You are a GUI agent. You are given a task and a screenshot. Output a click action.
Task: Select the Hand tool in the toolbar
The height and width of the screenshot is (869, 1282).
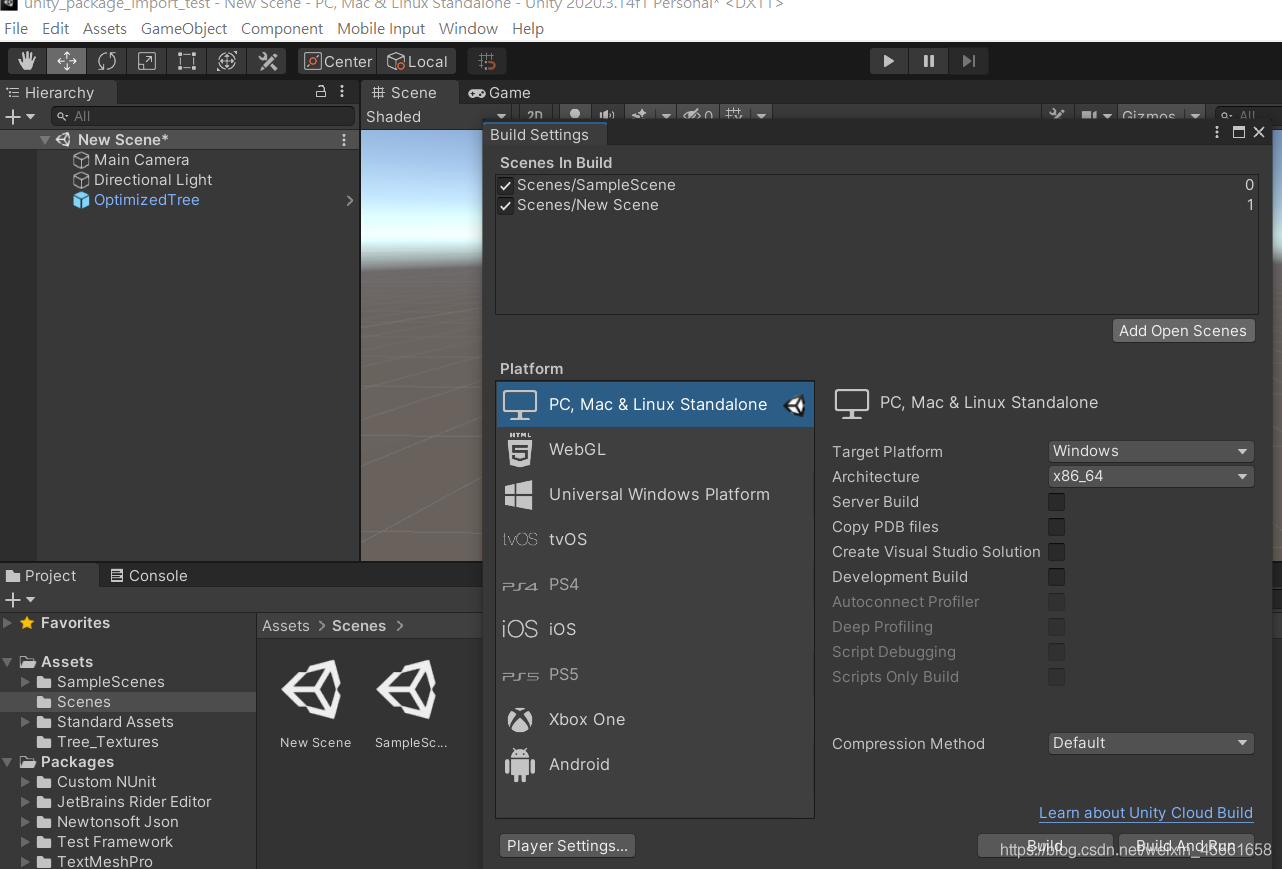click(27, 61)
